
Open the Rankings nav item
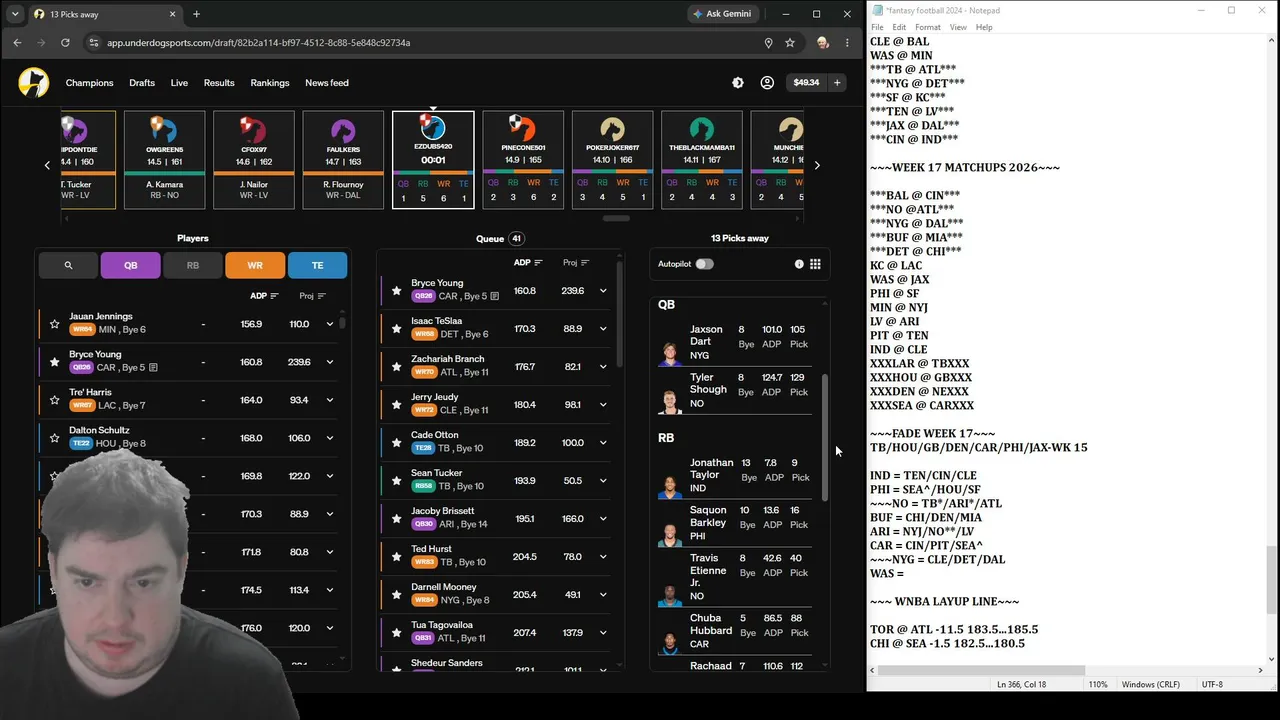pos(270,83)
